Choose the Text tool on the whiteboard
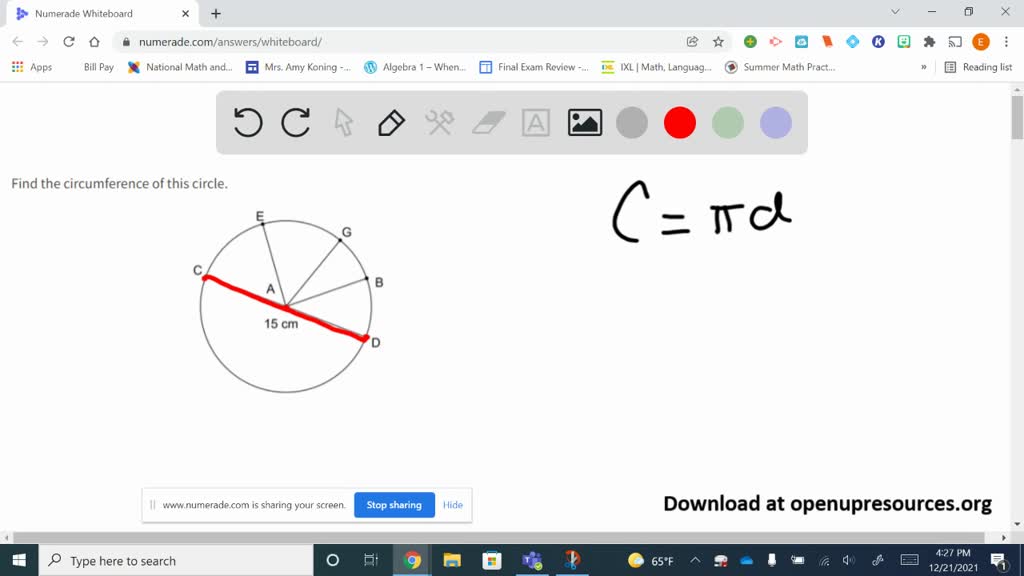Viewport: 1024px width, 576px height. pos(535,122)
